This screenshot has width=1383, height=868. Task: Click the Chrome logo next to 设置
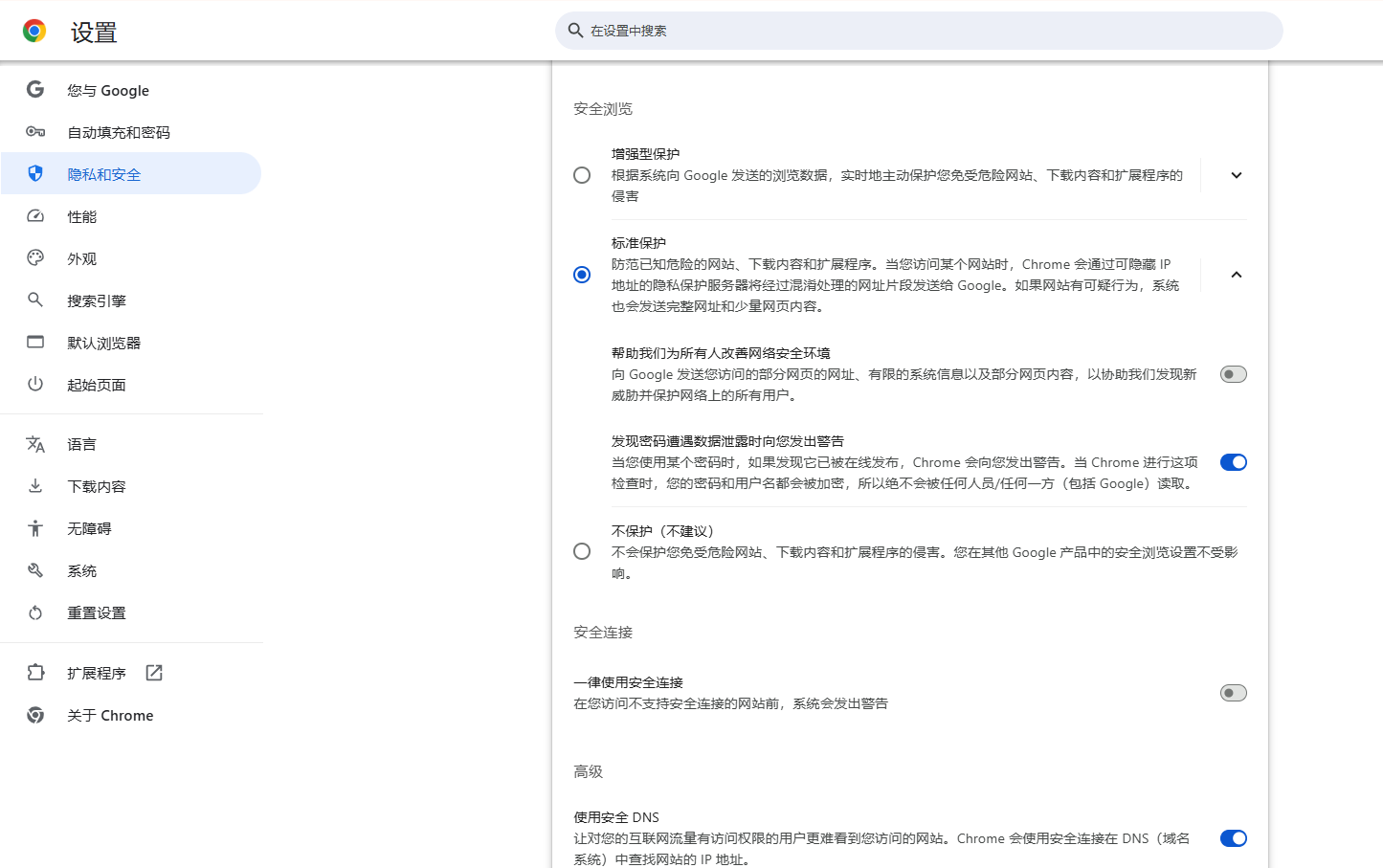pyautogui.click(x=34, y=32)
